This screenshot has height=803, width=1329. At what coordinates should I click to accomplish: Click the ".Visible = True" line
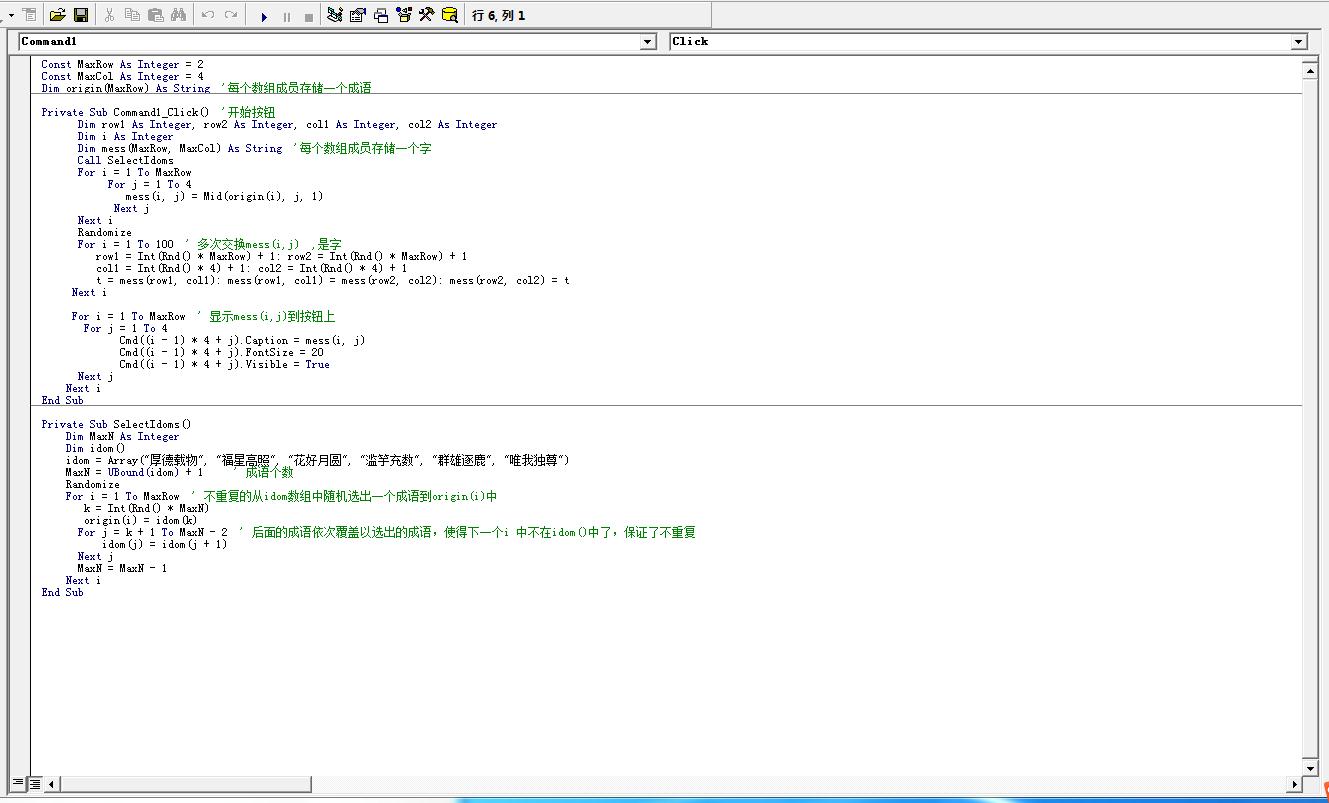pyautogui.click(x=224, y=364)
